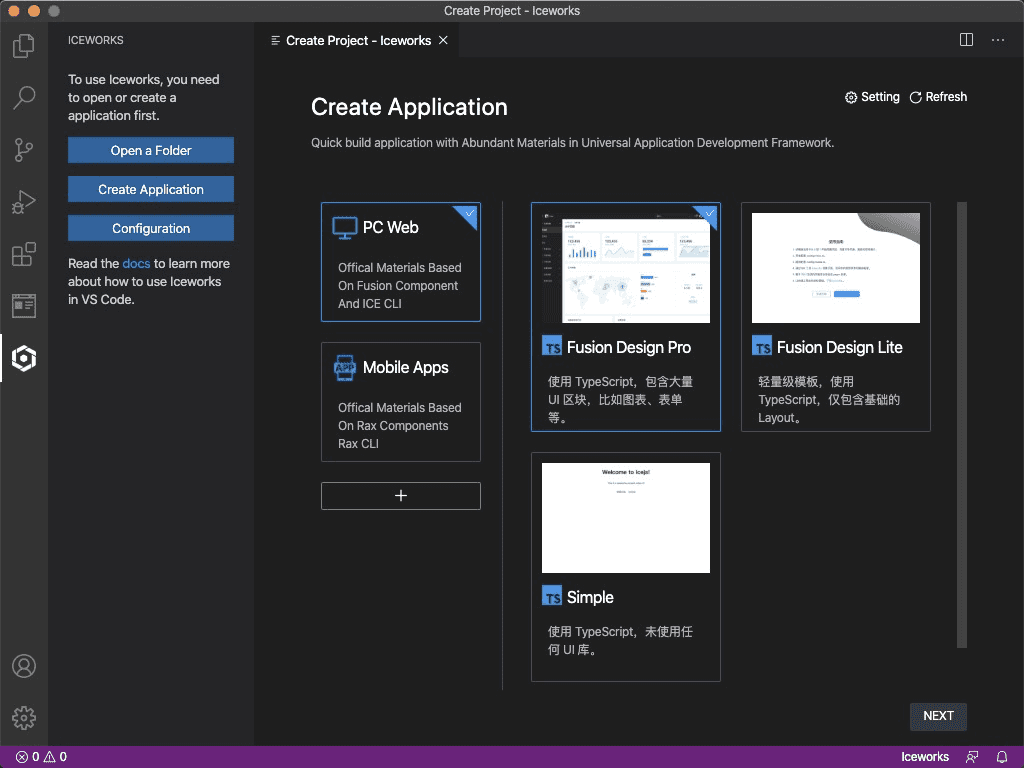
Task: Click the errors icon in status bar
Action: click(22, 757)
